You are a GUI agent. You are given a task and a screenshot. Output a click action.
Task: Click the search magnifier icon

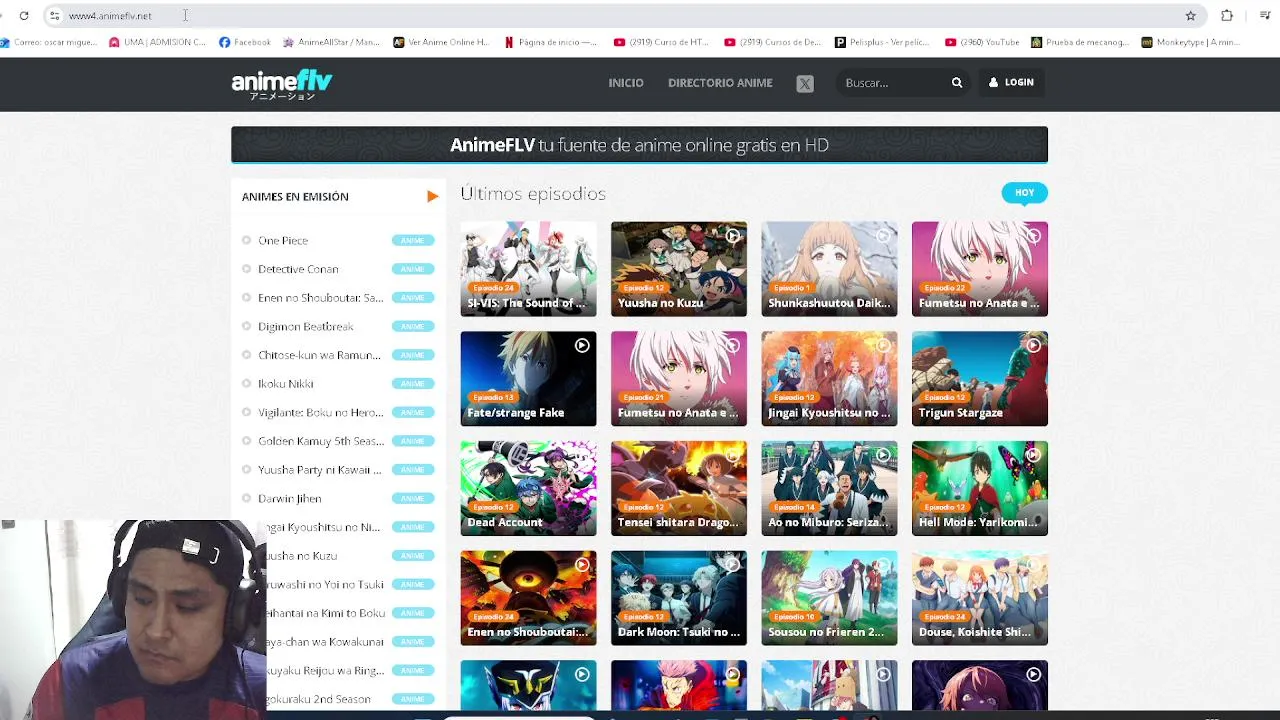point(957,83)
